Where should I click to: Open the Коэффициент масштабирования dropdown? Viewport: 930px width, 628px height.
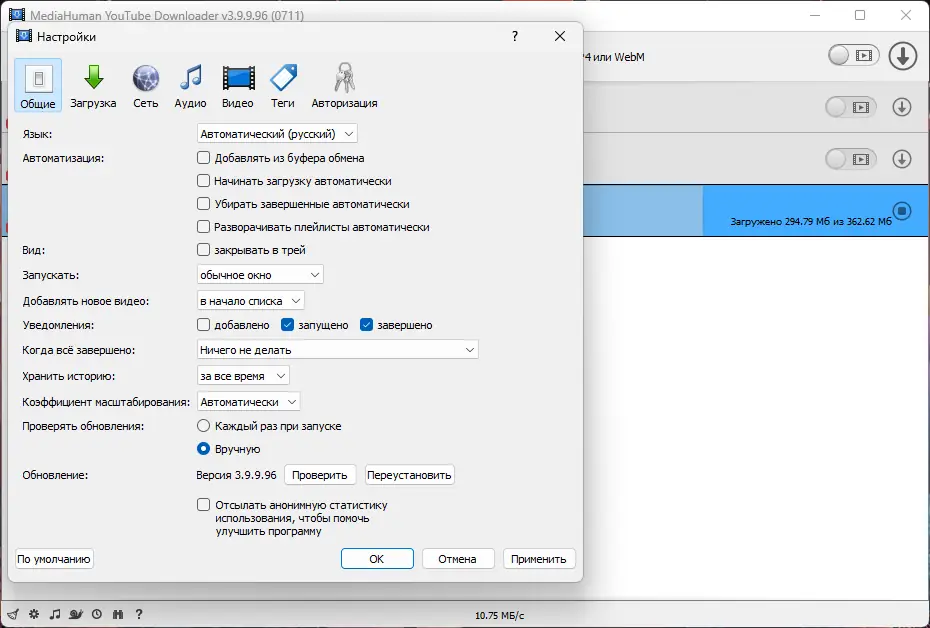click(x=248, y=401)
